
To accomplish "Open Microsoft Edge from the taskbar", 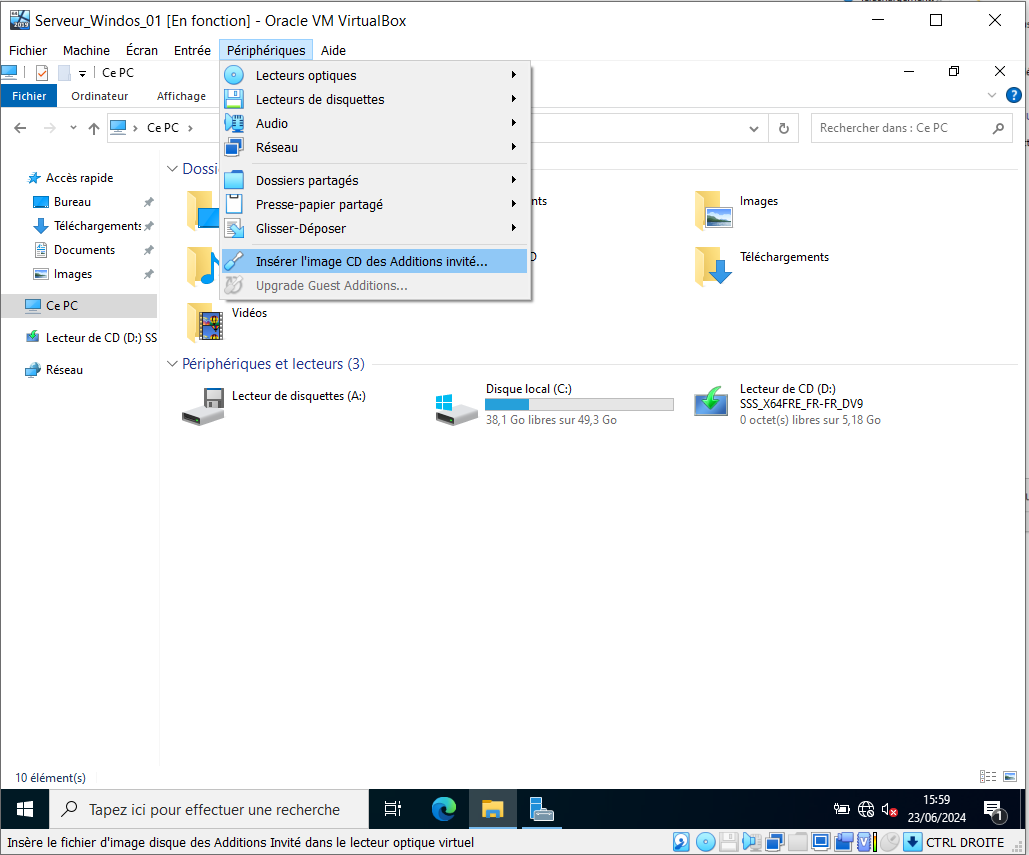I will 443,809.
